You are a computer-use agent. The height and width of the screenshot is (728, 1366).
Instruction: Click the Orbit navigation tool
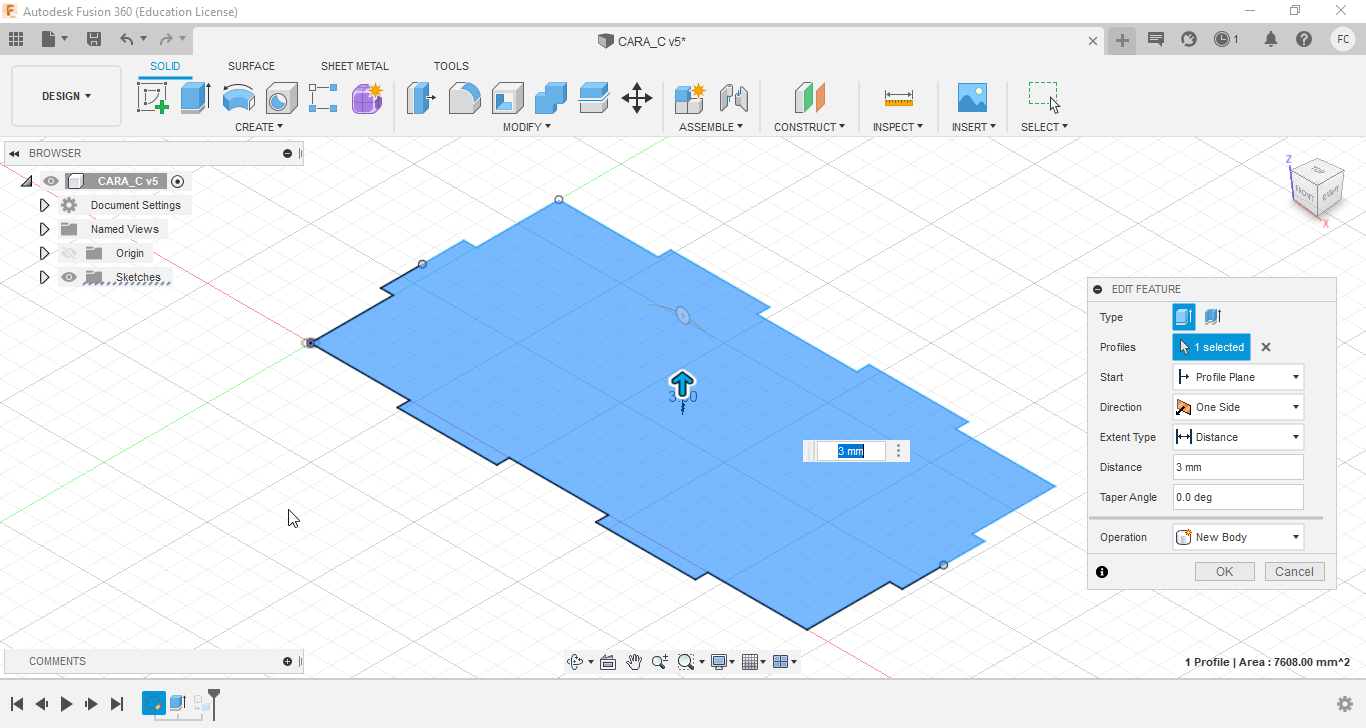point(575,661)
